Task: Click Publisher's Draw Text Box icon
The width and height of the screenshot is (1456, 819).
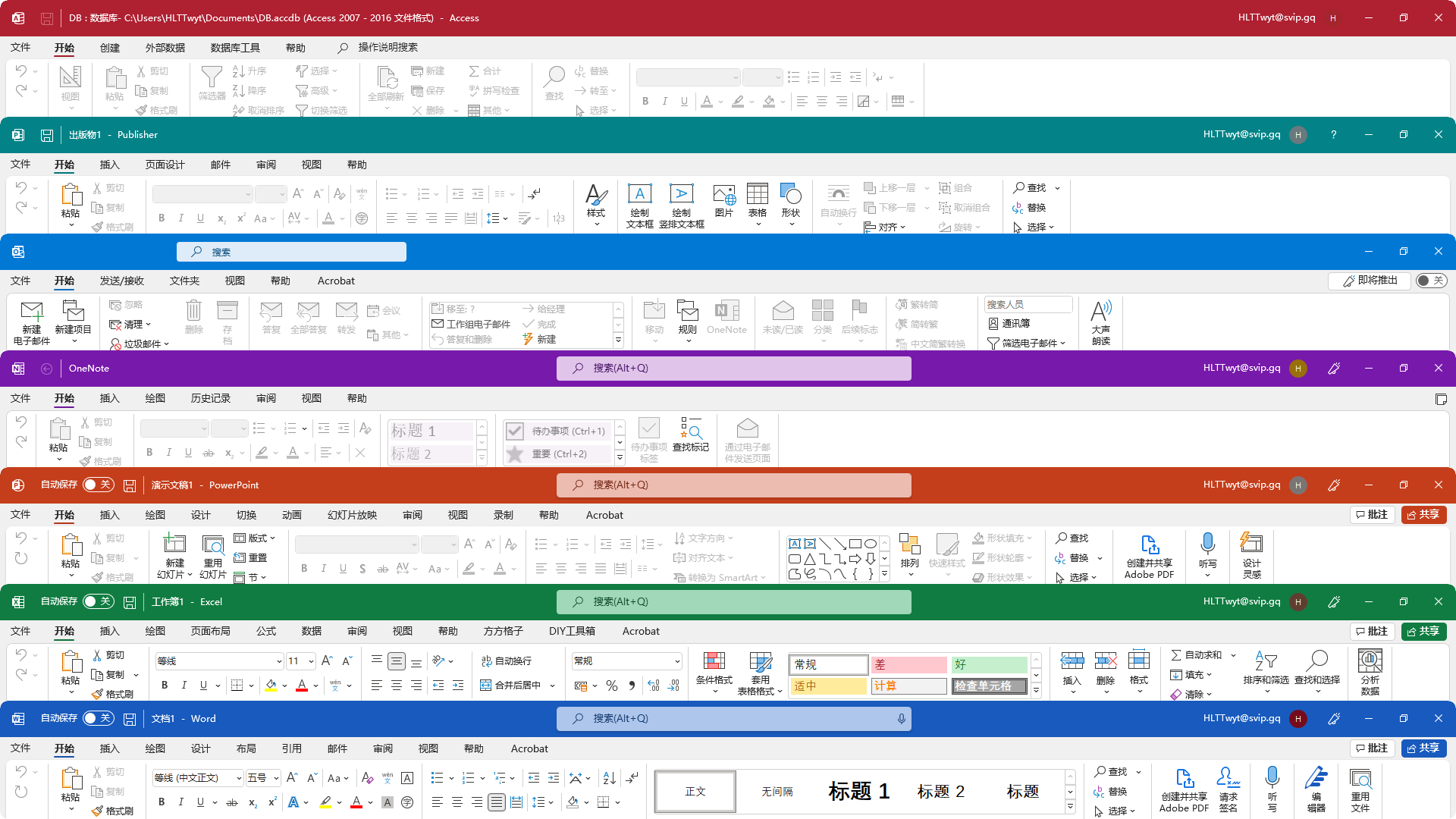Action: [639, 195]
